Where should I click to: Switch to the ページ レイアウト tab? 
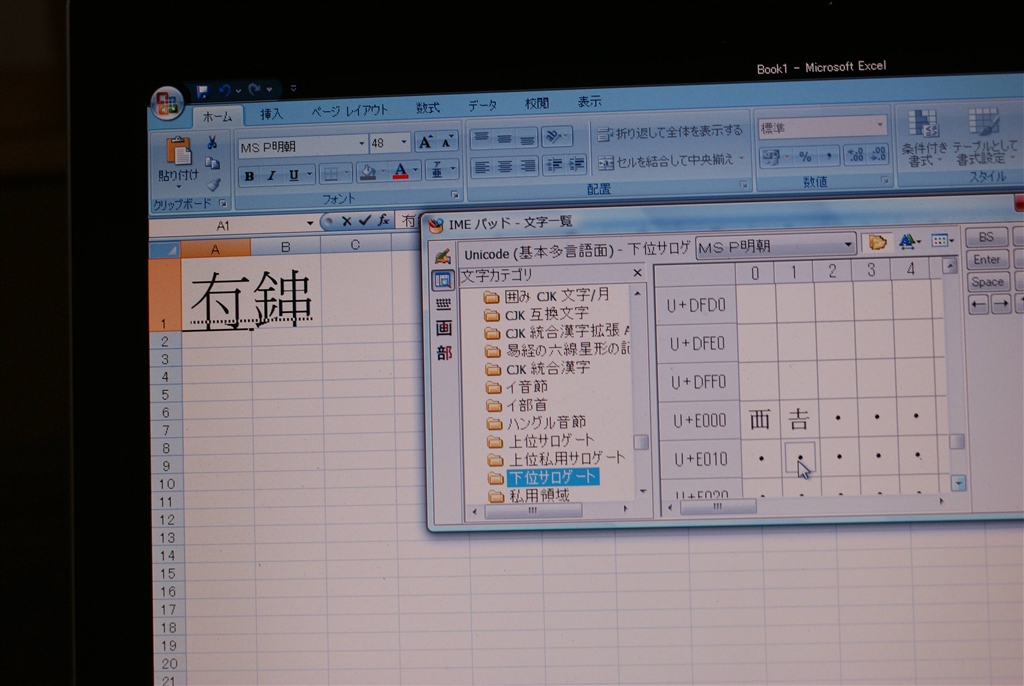coord(349,111)
